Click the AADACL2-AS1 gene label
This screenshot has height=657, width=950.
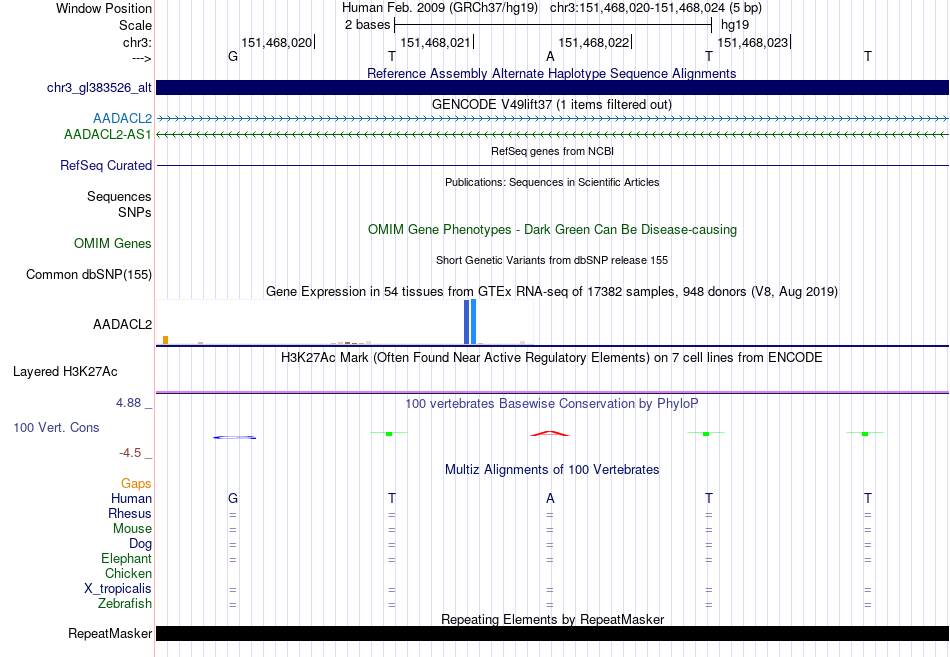tap(108, 134)
